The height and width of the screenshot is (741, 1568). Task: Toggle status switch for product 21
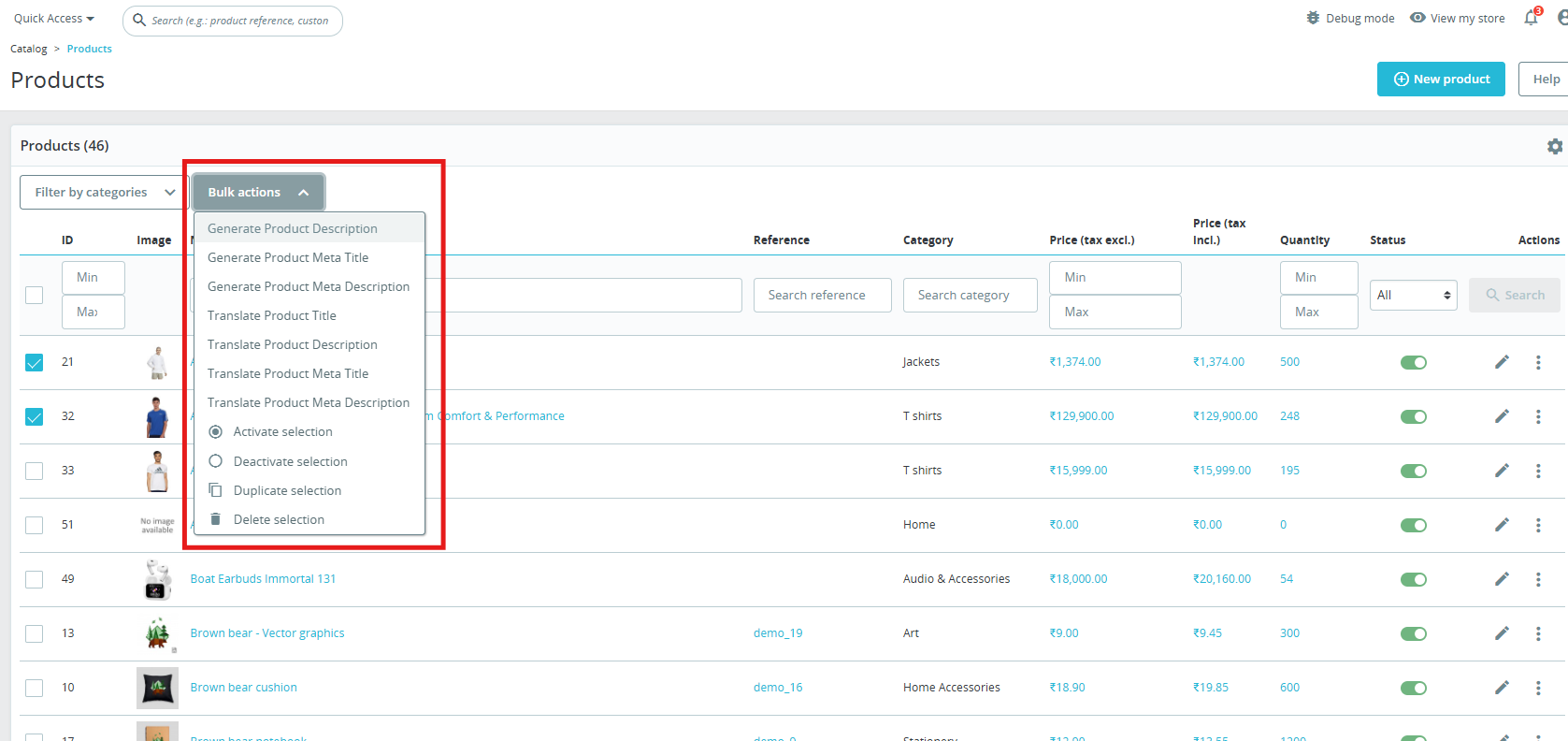pyautogui.click(x=1414, y=362)
